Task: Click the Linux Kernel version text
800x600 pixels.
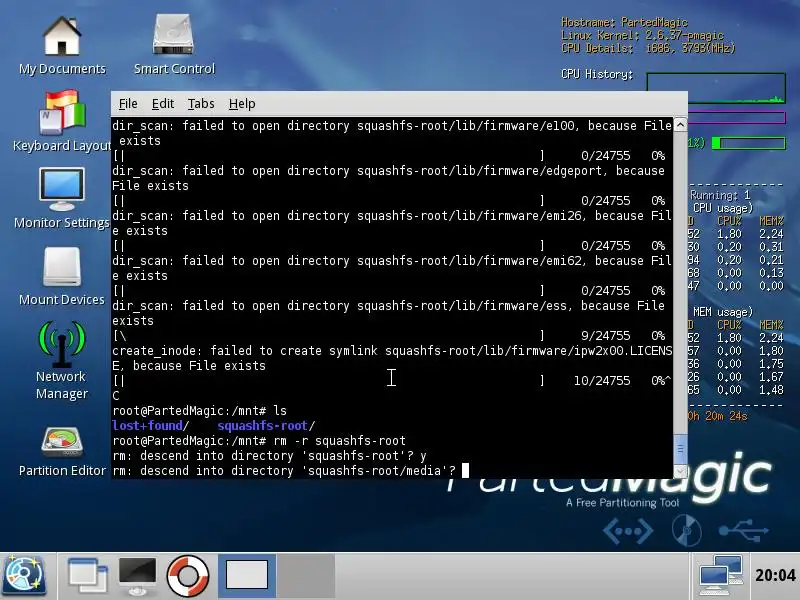Action: tap(642, 35)
